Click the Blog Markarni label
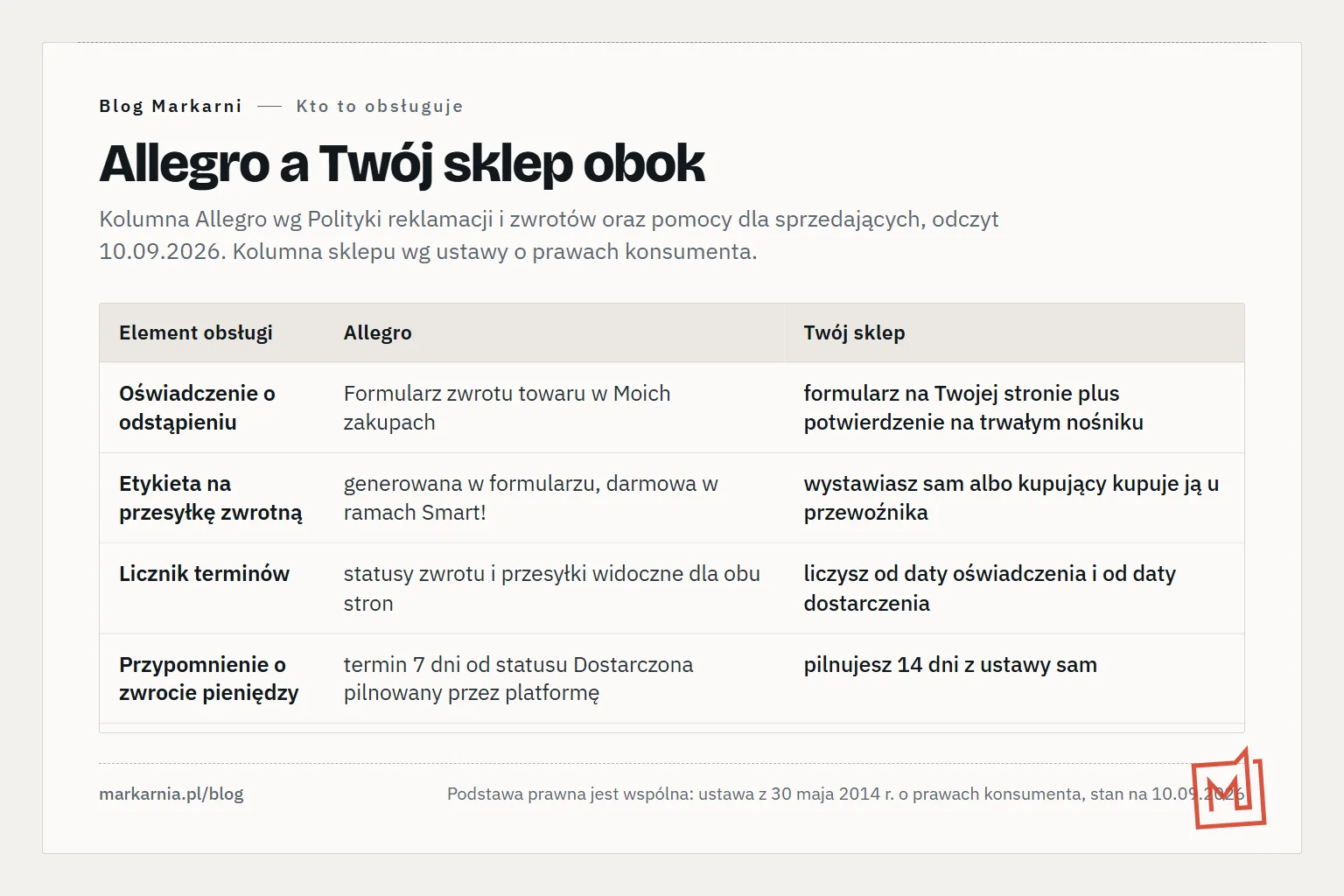The height and width of the screenshot is (896, 1344). pos(171,106)
